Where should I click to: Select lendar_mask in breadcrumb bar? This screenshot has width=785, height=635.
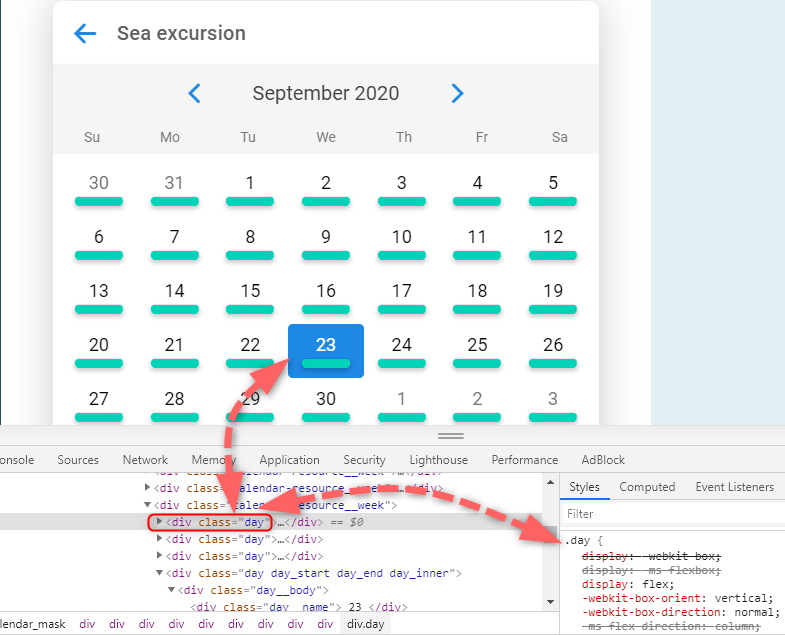(x=33, y=624)
